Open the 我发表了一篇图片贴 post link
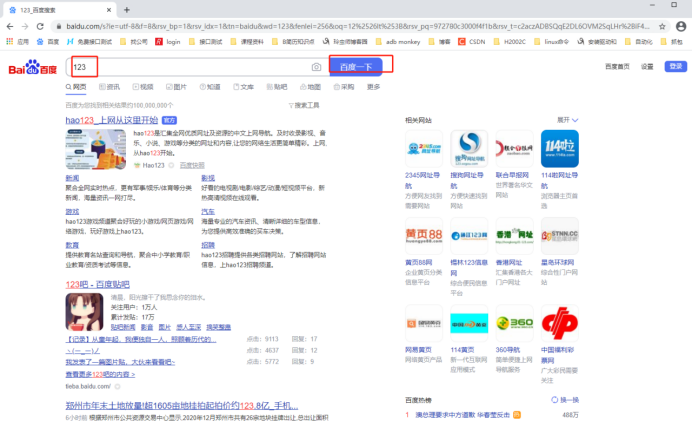The image size is (693, 421). click(x=120, y=362)
